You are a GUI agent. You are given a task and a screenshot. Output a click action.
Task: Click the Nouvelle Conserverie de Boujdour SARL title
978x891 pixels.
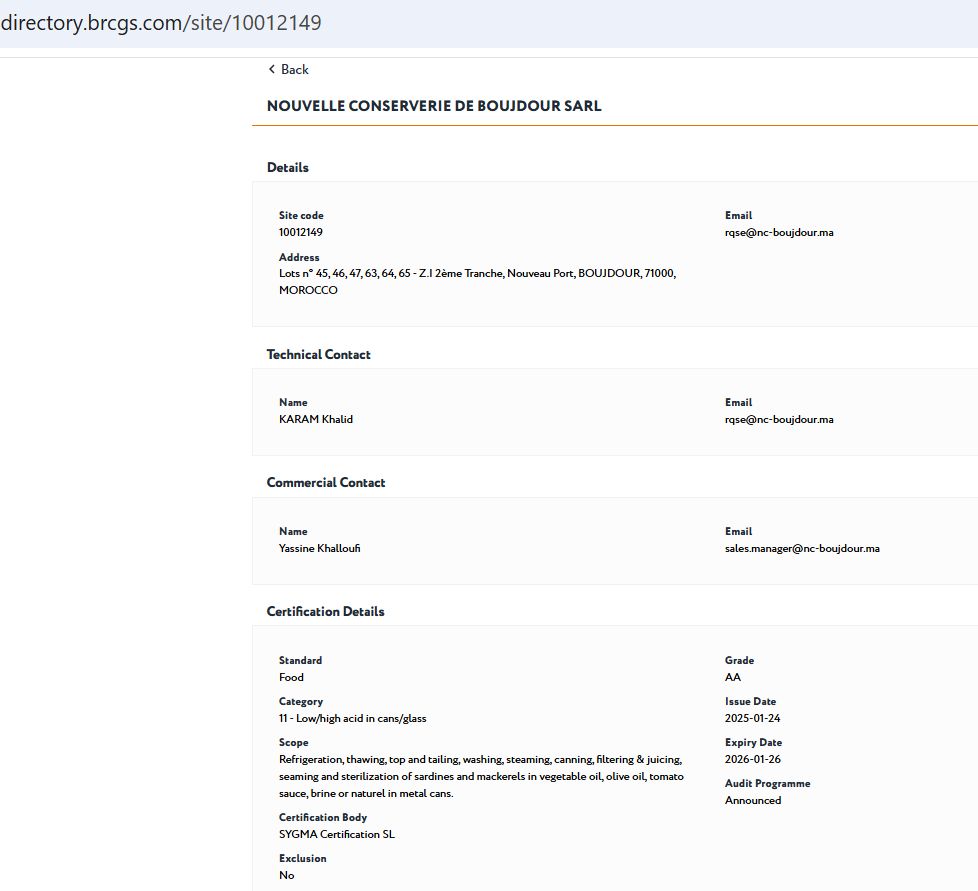[434, 106]
